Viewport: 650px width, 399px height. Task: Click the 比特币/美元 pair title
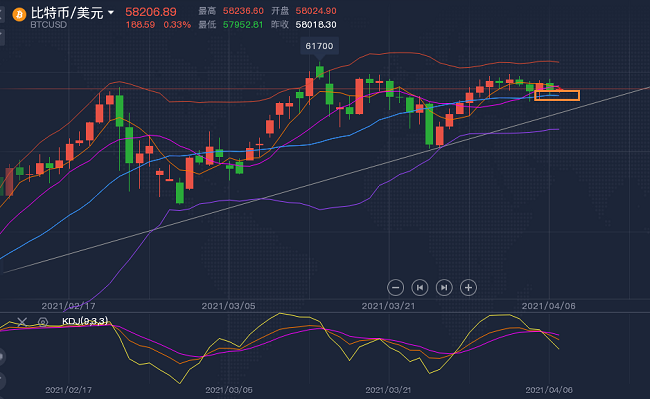tap(67, 12)
